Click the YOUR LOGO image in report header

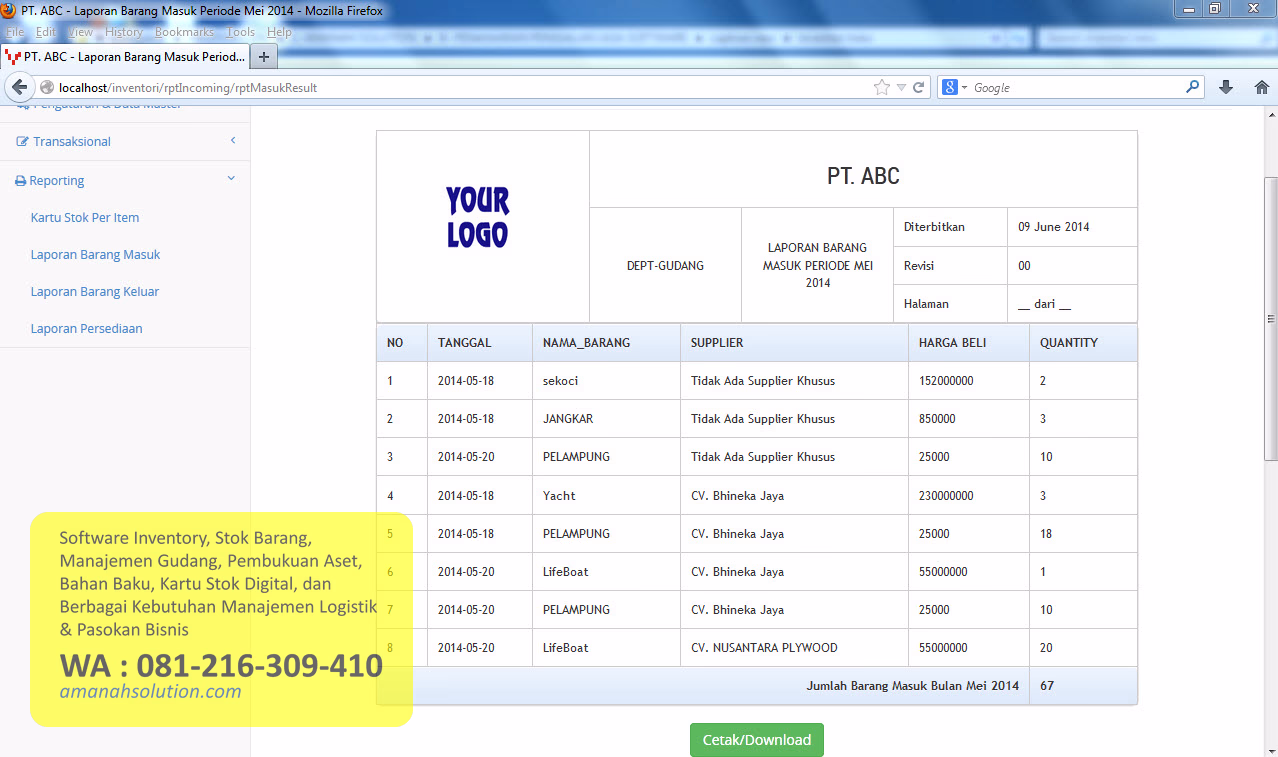tap(477, 217)
